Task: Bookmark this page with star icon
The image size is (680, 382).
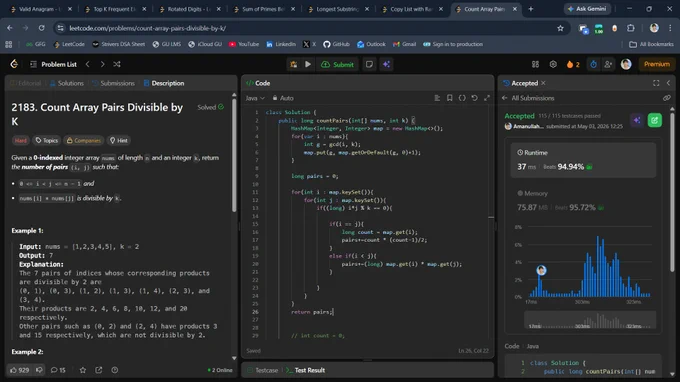Action: tap(560, 28)
